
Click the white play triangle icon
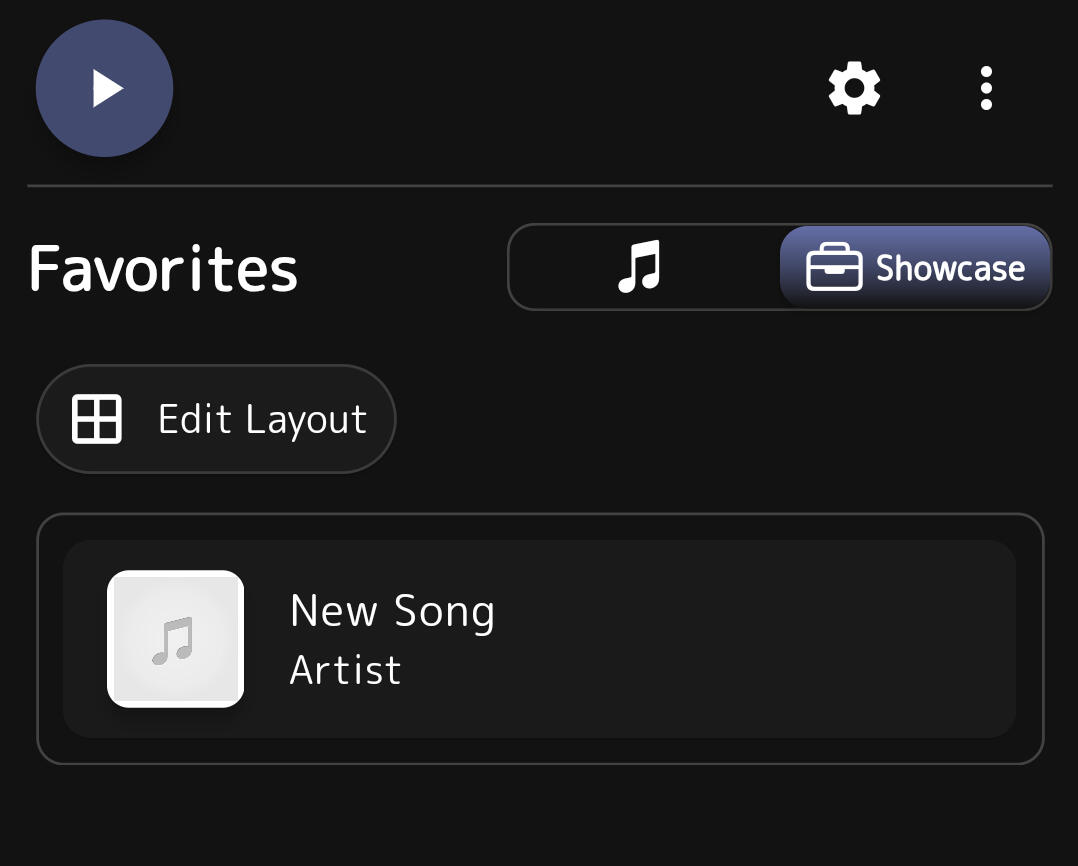(107, 89)
